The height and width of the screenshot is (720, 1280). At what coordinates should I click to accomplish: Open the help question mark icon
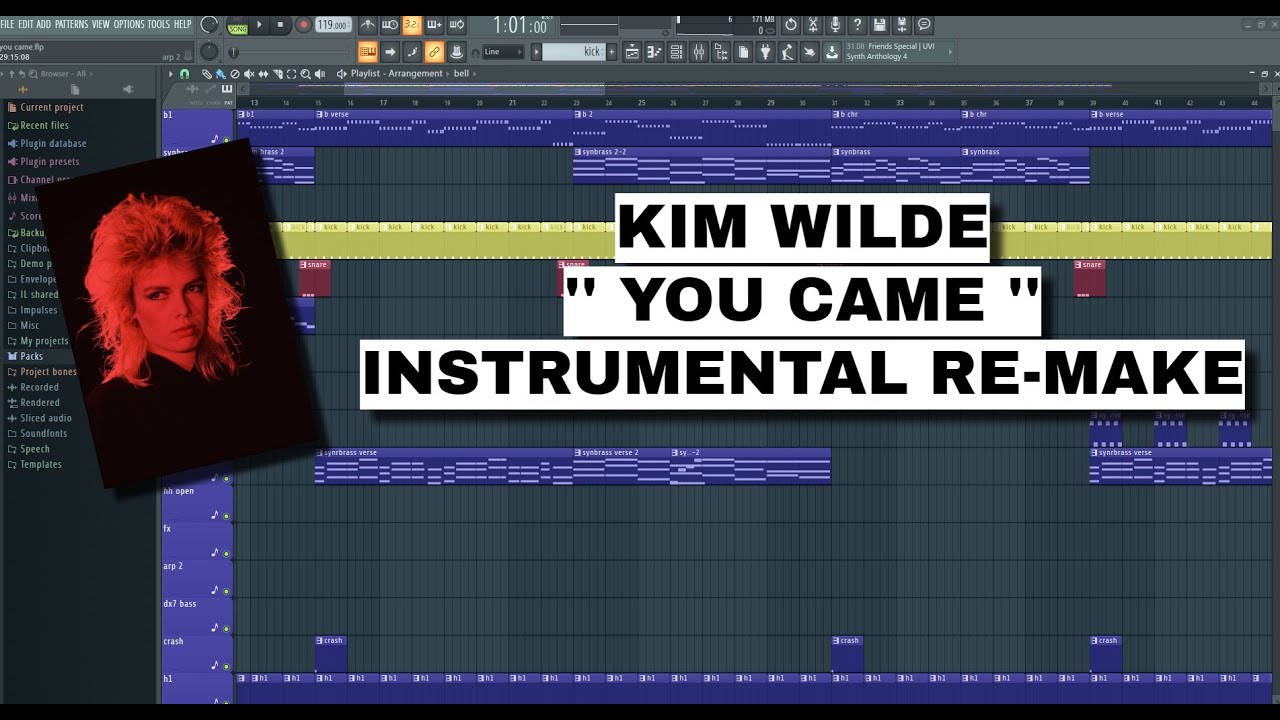[x=857, y=24]
